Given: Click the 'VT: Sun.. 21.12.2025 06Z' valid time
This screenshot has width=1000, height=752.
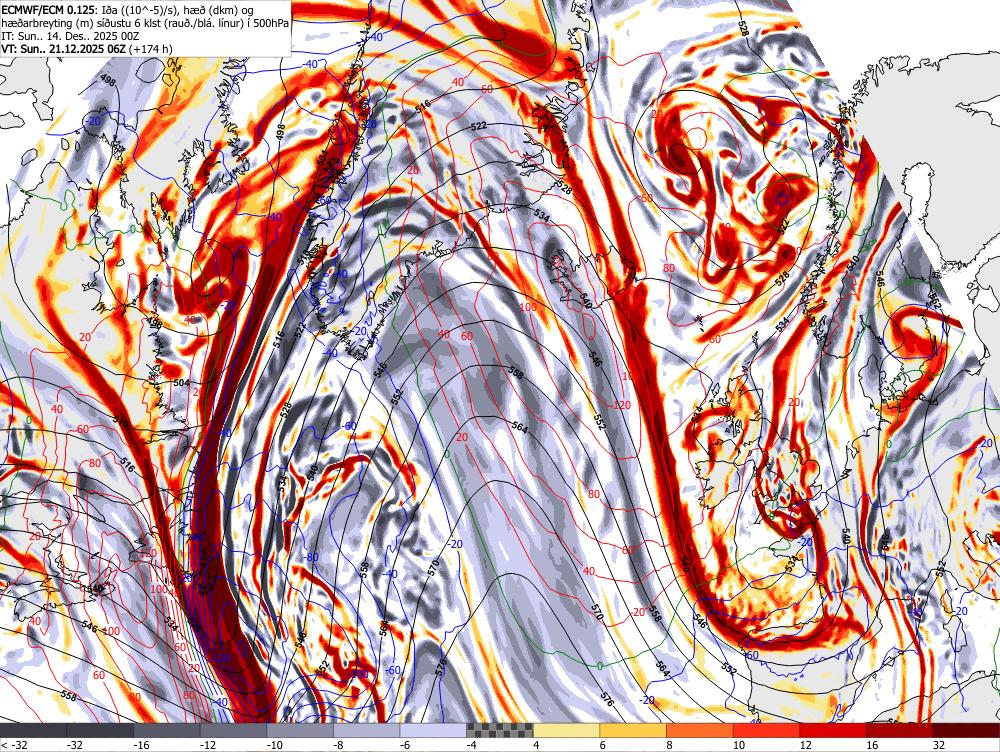Looking at the screenshot, I should (64, 48).
